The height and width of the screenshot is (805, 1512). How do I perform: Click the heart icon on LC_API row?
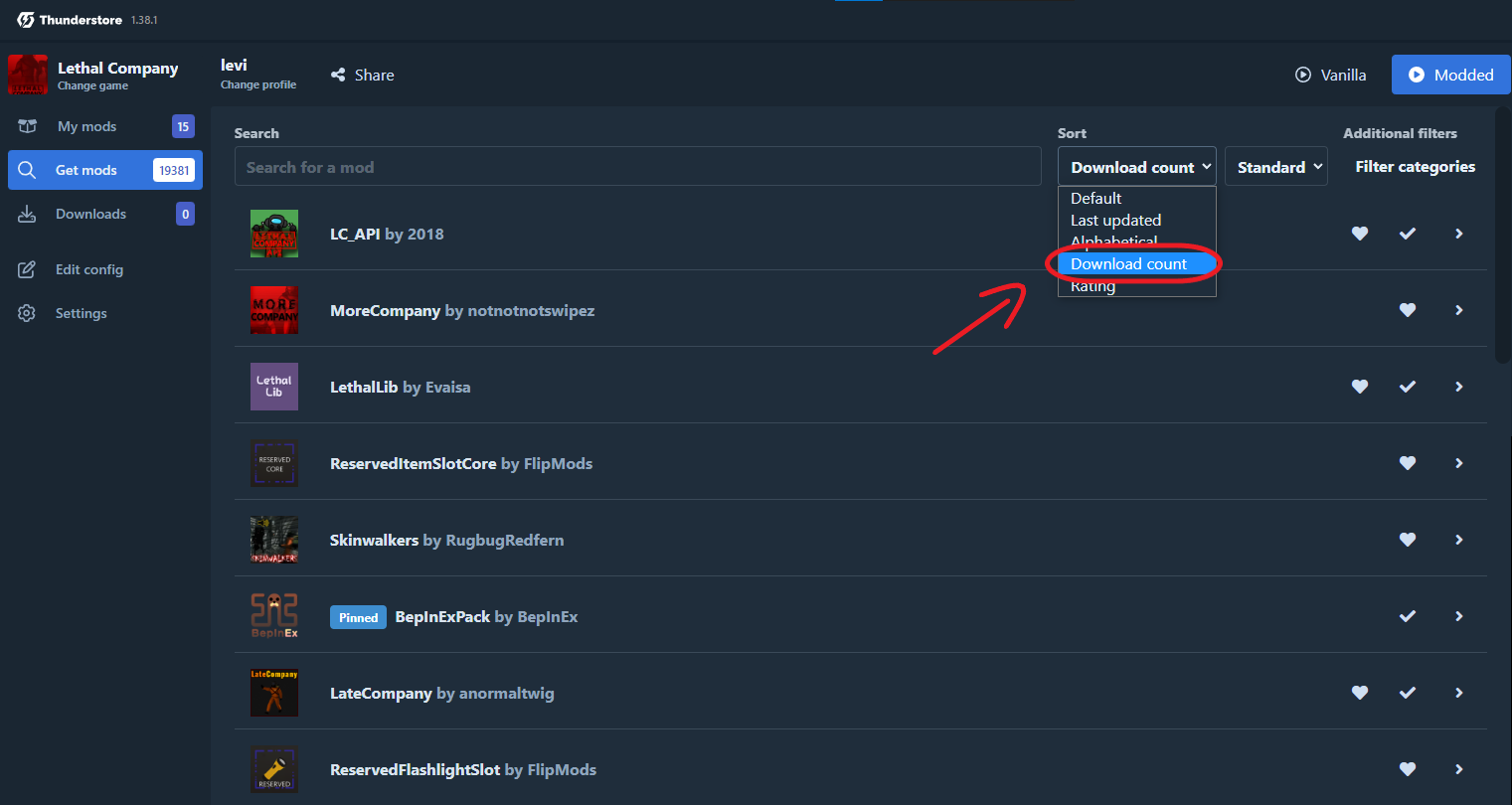click(x=1360, y=234)
